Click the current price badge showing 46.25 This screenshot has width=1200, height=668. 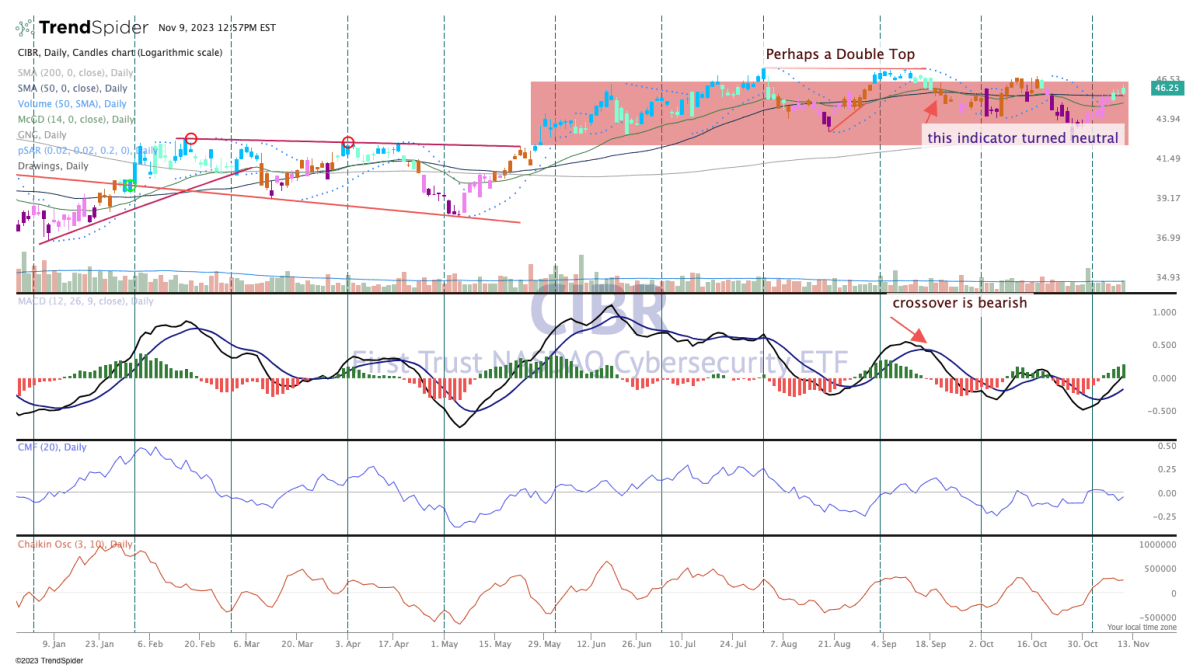[x=1168, y=88]
